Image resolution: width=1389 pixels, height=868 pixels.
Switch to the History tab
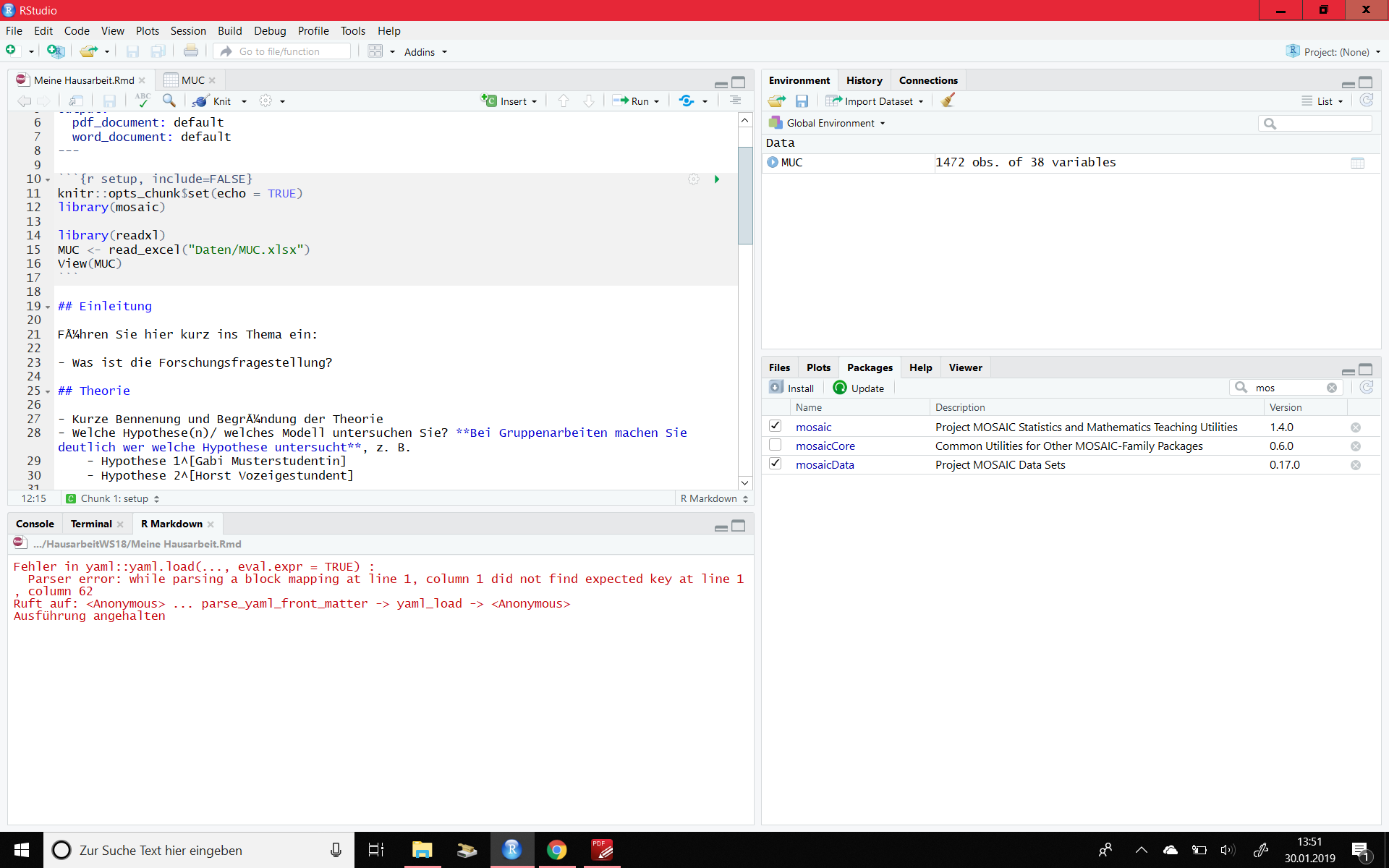(864, 80)
